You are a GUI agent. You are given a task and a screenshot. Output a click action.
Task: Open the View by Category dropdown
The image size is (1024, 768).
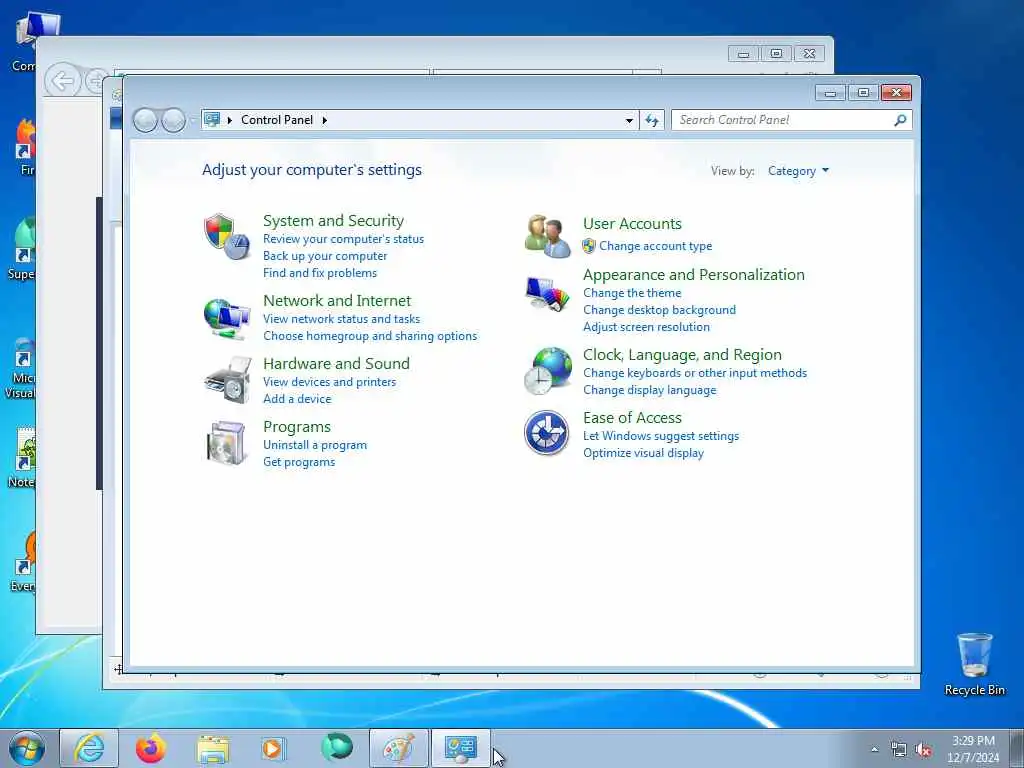click(x=798, y=171)
